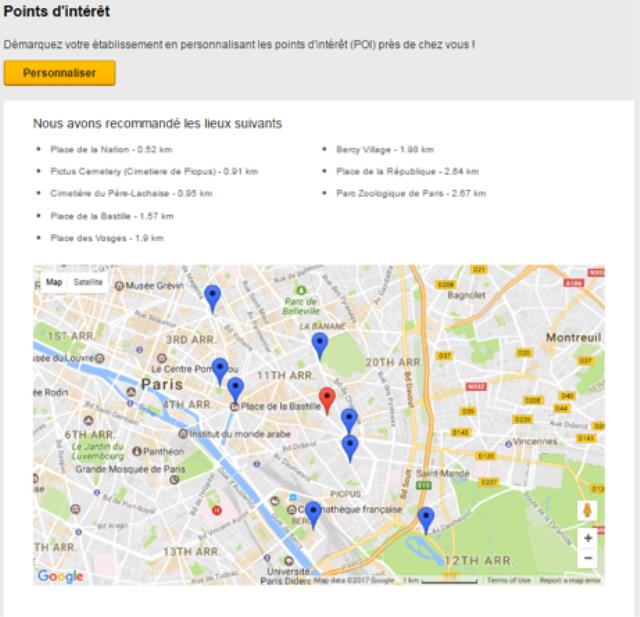
Task: Click the 13TH ARR. map label
Action: (x=191, y=552)
